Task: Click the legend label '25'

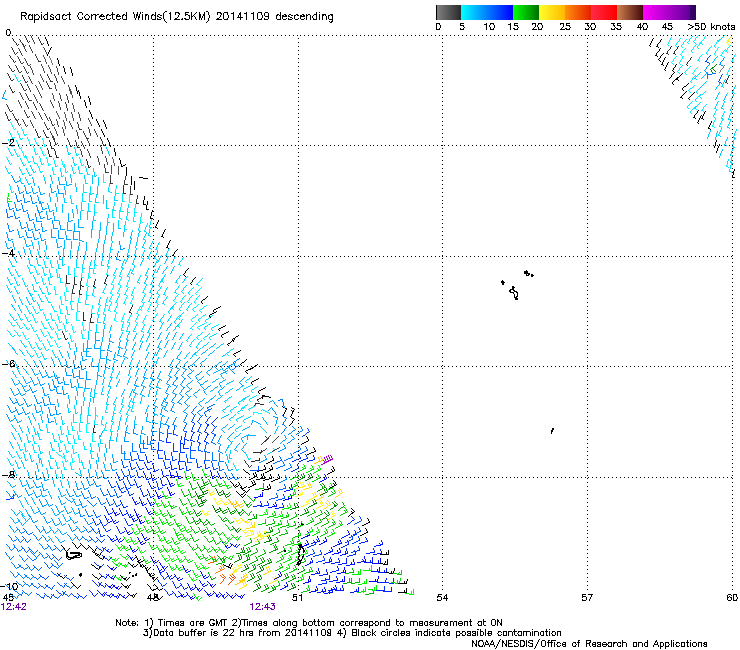Action: pyautogui.click(x=565, y=27)
